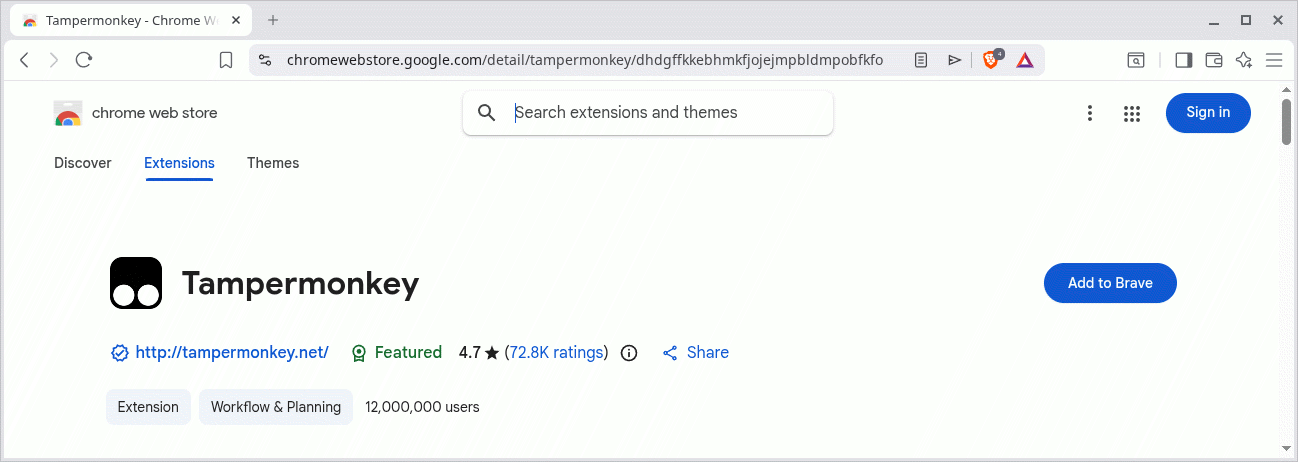Screen dimensions: 1298x462
Task: Click the search magnifier icon
Action: tap(487, 113)
